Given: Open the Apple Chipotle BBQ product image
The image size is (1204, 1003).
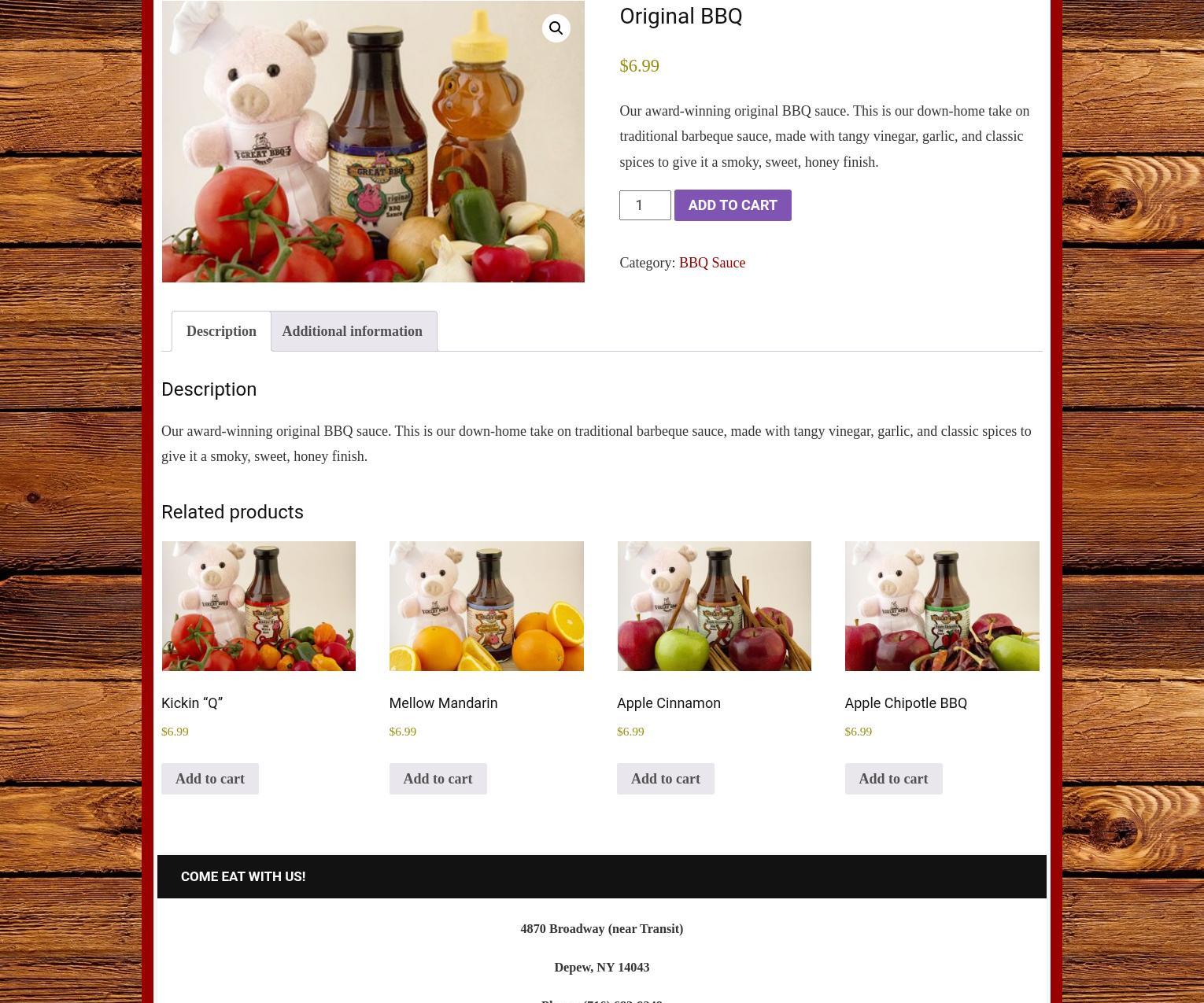Looking at the screenshot, I should pyautogui.click(x=942, y=606).
